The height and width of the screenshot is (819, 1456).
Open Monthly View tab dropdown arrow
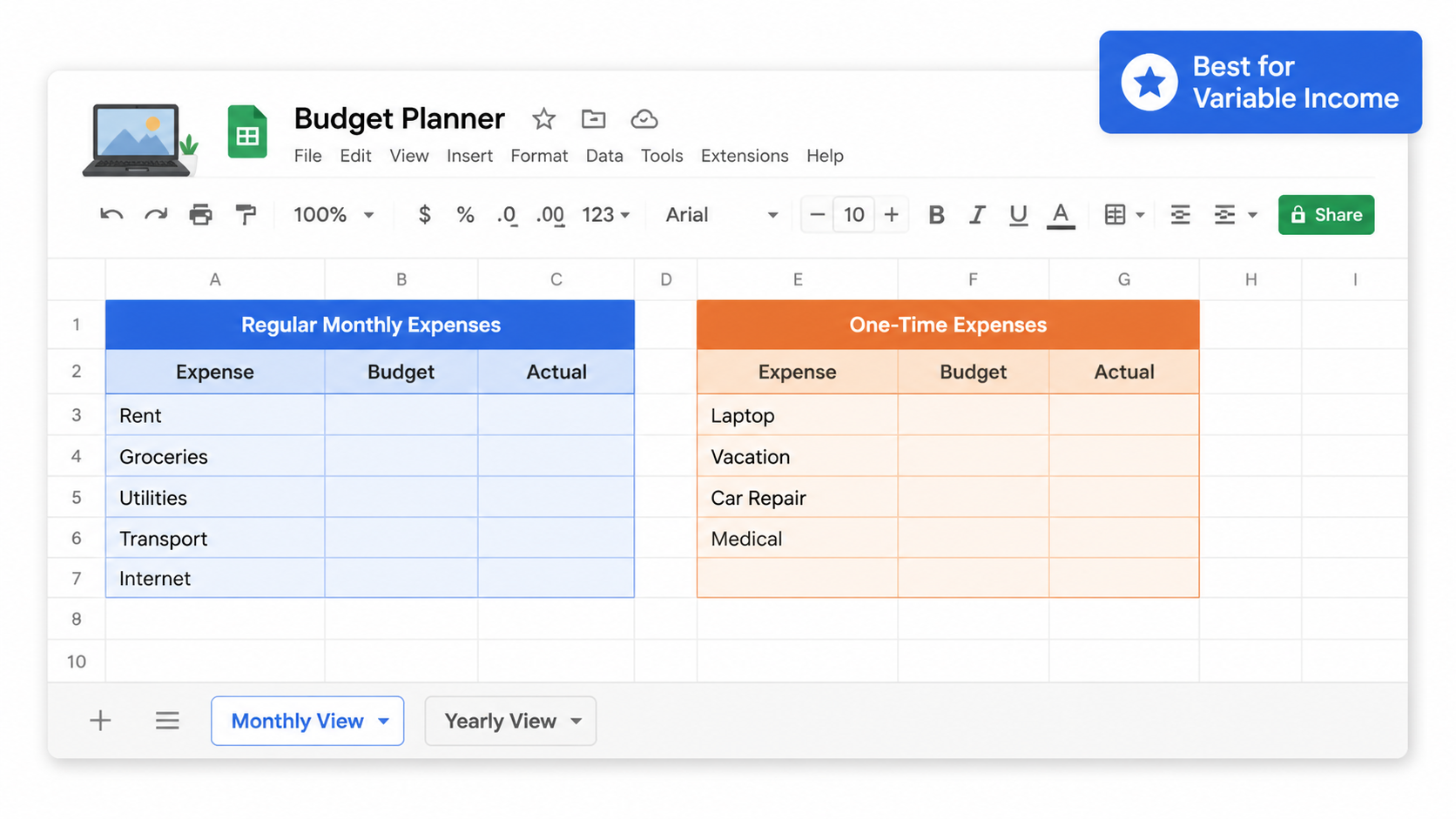383,722
